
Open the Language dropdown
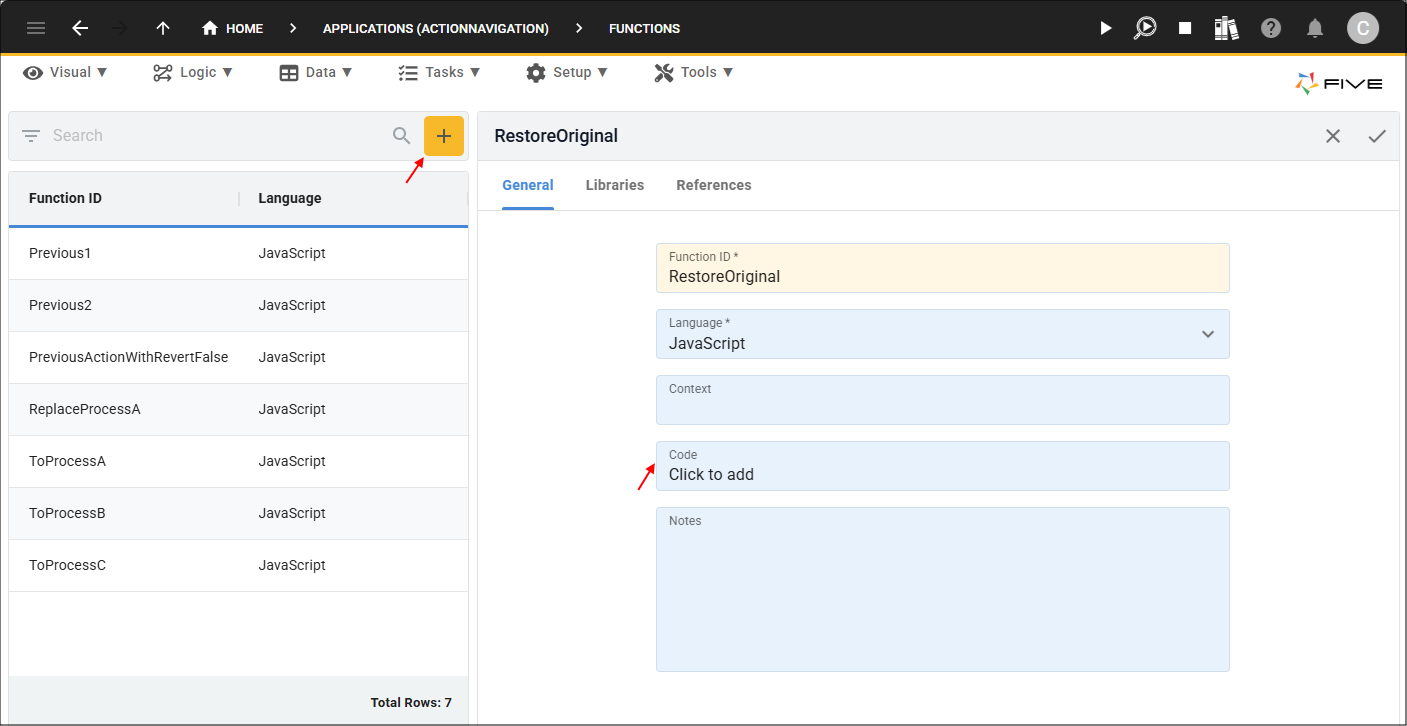point(943,334)
